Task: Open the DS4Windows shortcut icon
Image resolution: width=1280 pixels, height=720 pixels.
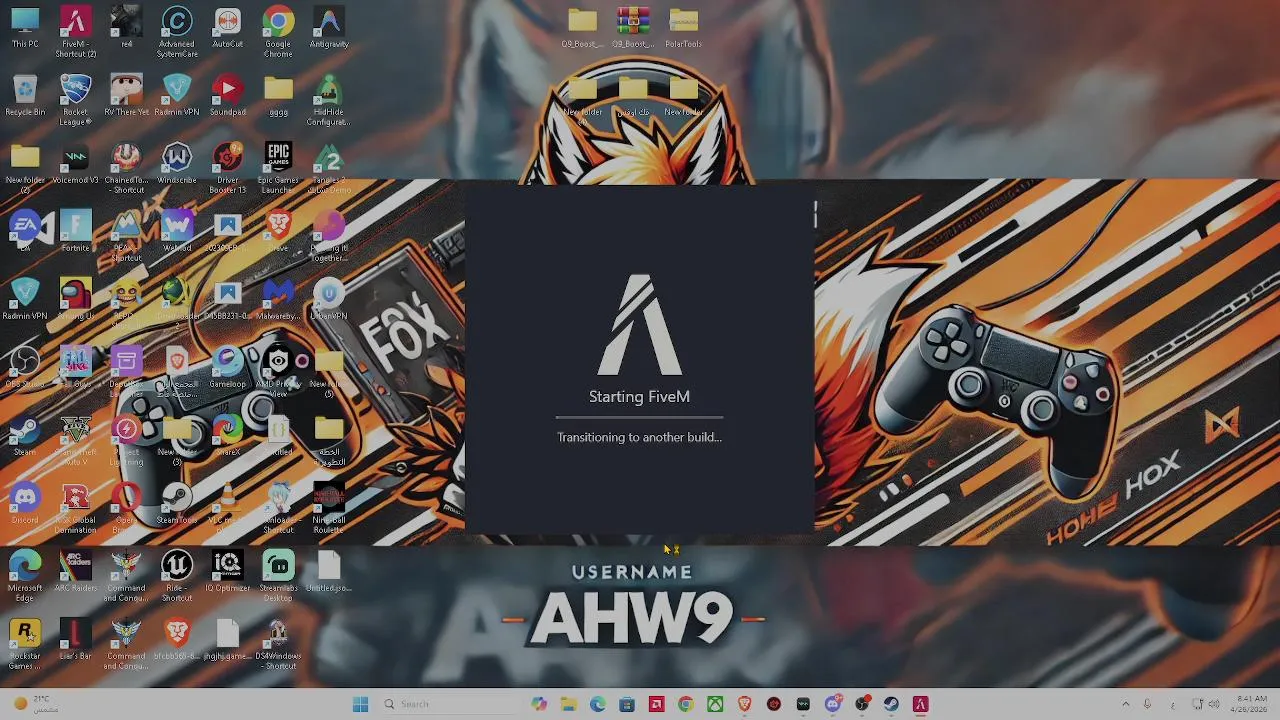Action: 278,644
